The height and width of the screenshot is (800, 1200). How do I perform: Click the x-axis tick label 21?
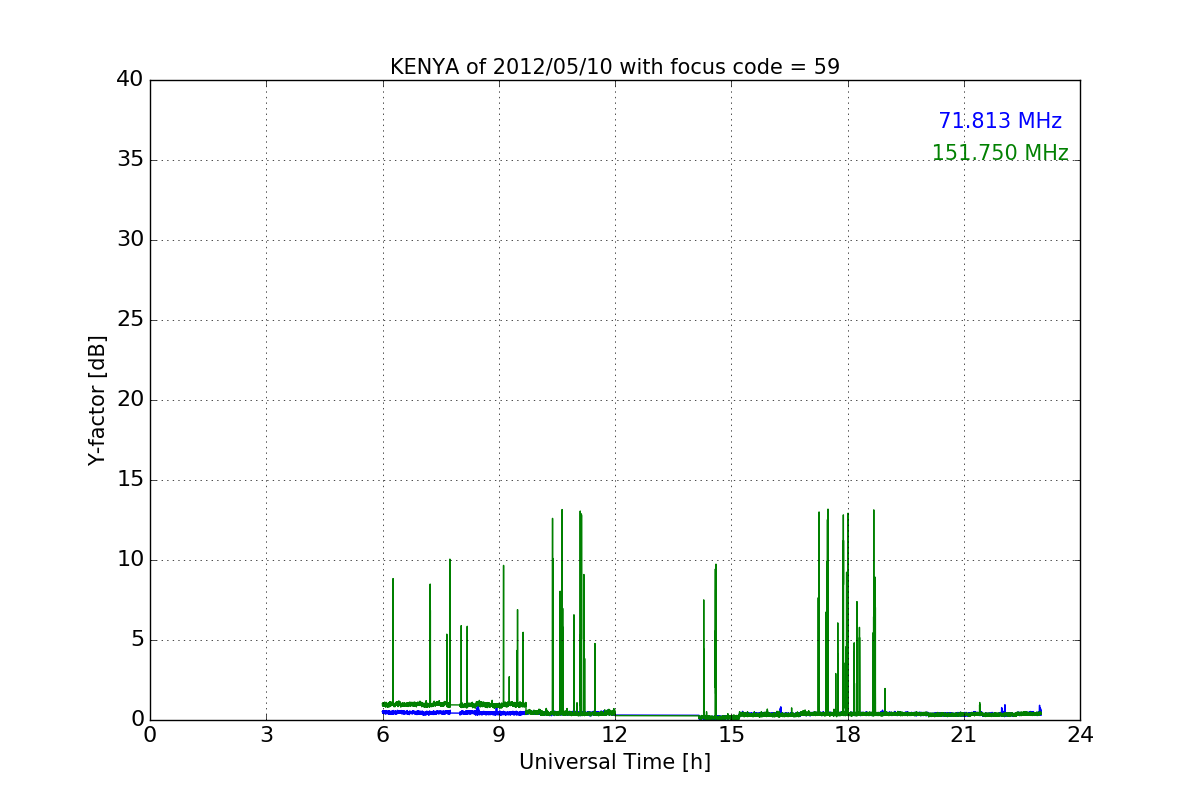click(964, 735)
